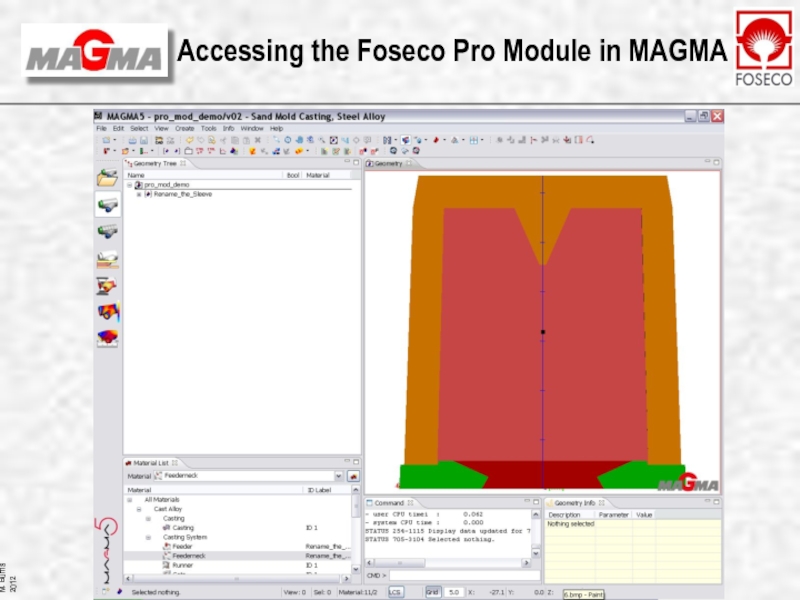Viewport: 800px width, 600px height.
Task: Minimize the Geometry Info panel
Action: [x=707, y=501]
